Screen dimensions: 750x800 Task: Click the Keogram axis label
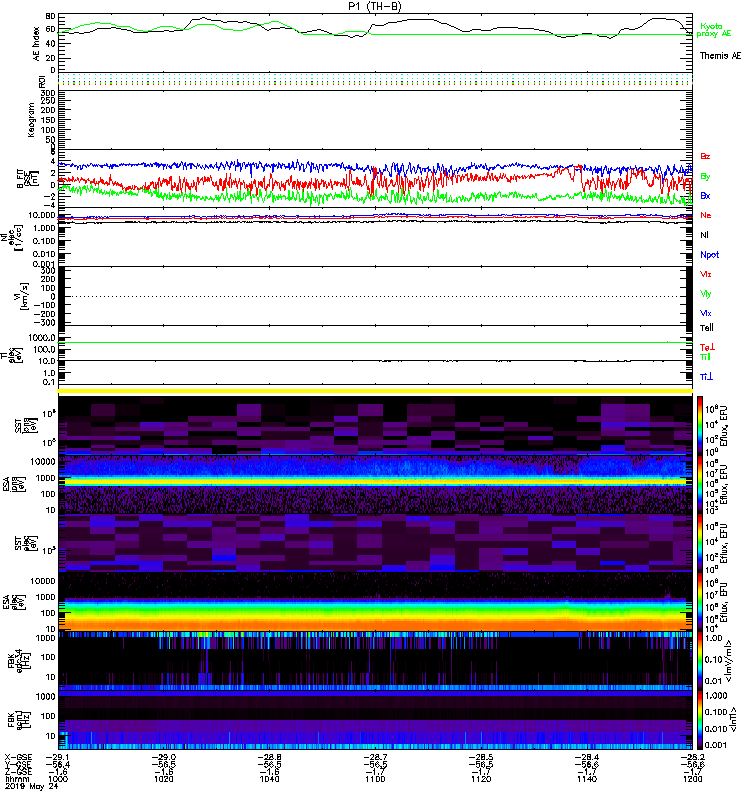click(x=31, y=120)
